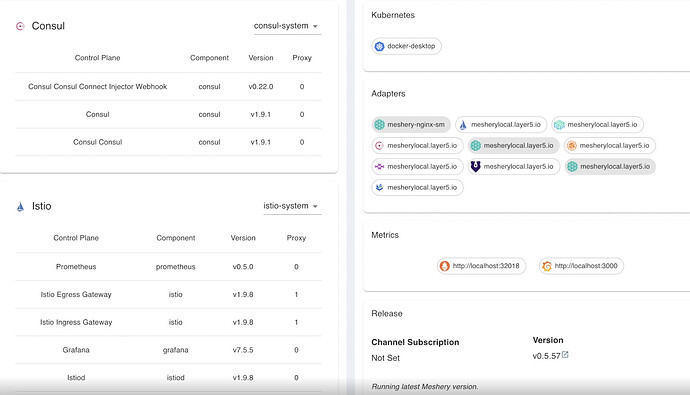Click the Istio Egress Gateway row
The height and width of the screenshot is (395, 690).
pos(169,294)
